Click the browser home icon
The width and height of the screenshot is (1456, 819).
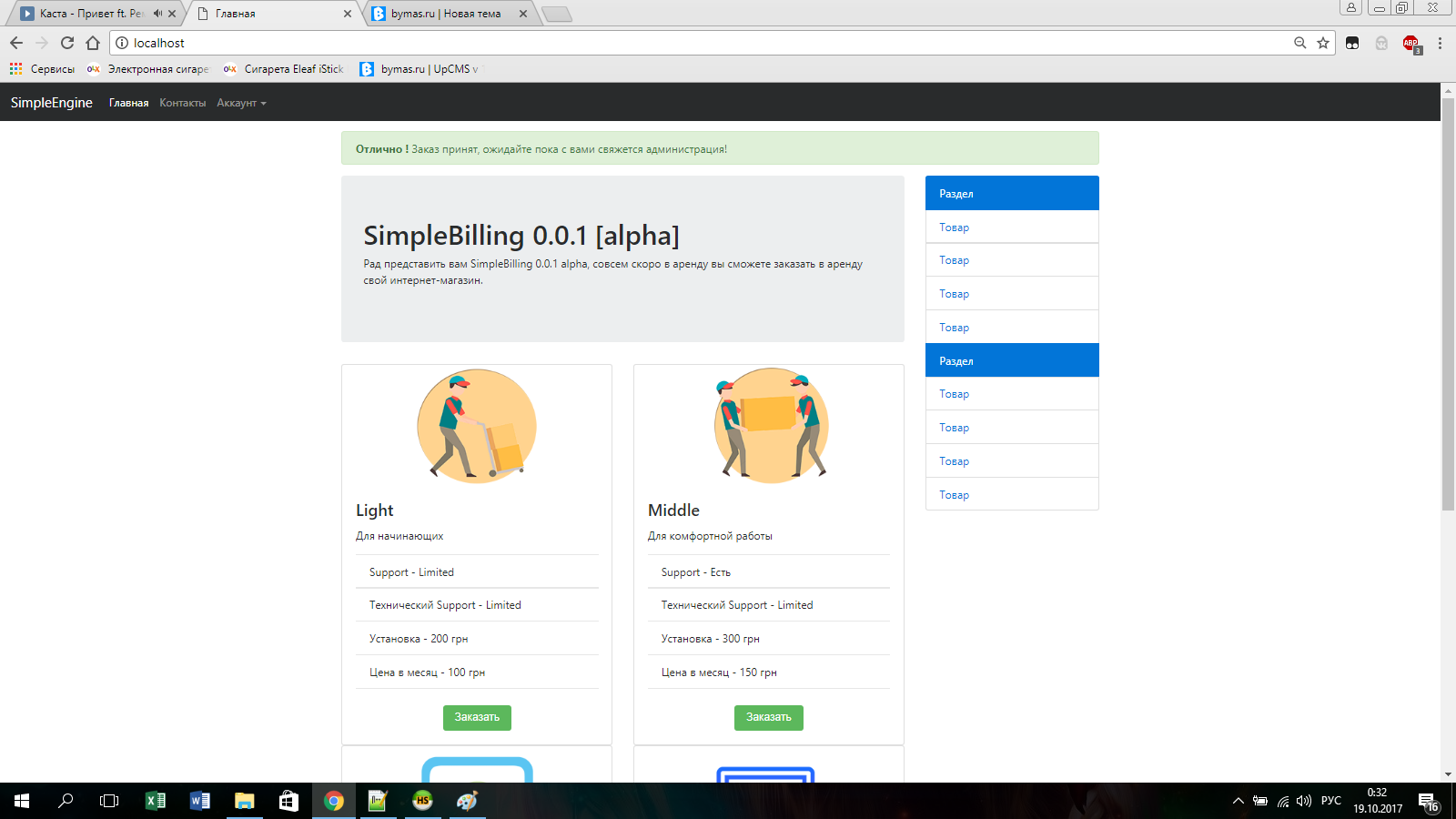[93, 43]
